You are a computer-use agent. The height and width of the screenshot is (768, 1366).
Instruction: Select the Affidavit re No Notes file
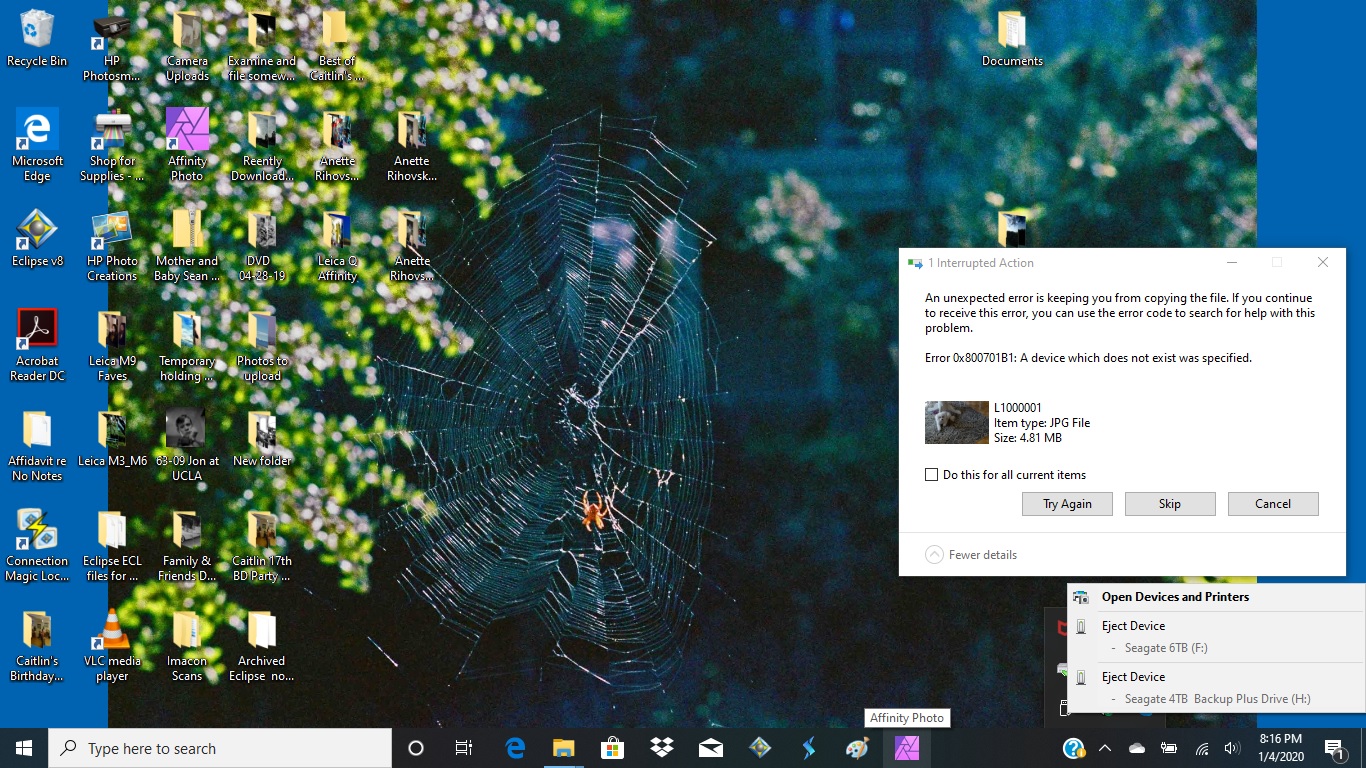click(37, 446)
